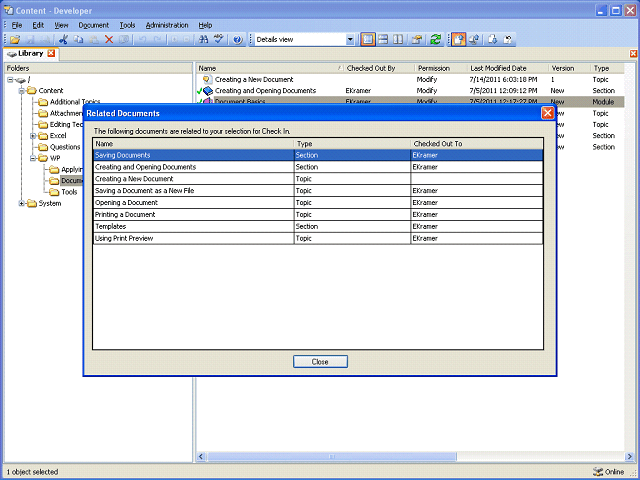Expand the Excel folder in tree
This screenshot has height=480, width=640.
coord(33,135)
